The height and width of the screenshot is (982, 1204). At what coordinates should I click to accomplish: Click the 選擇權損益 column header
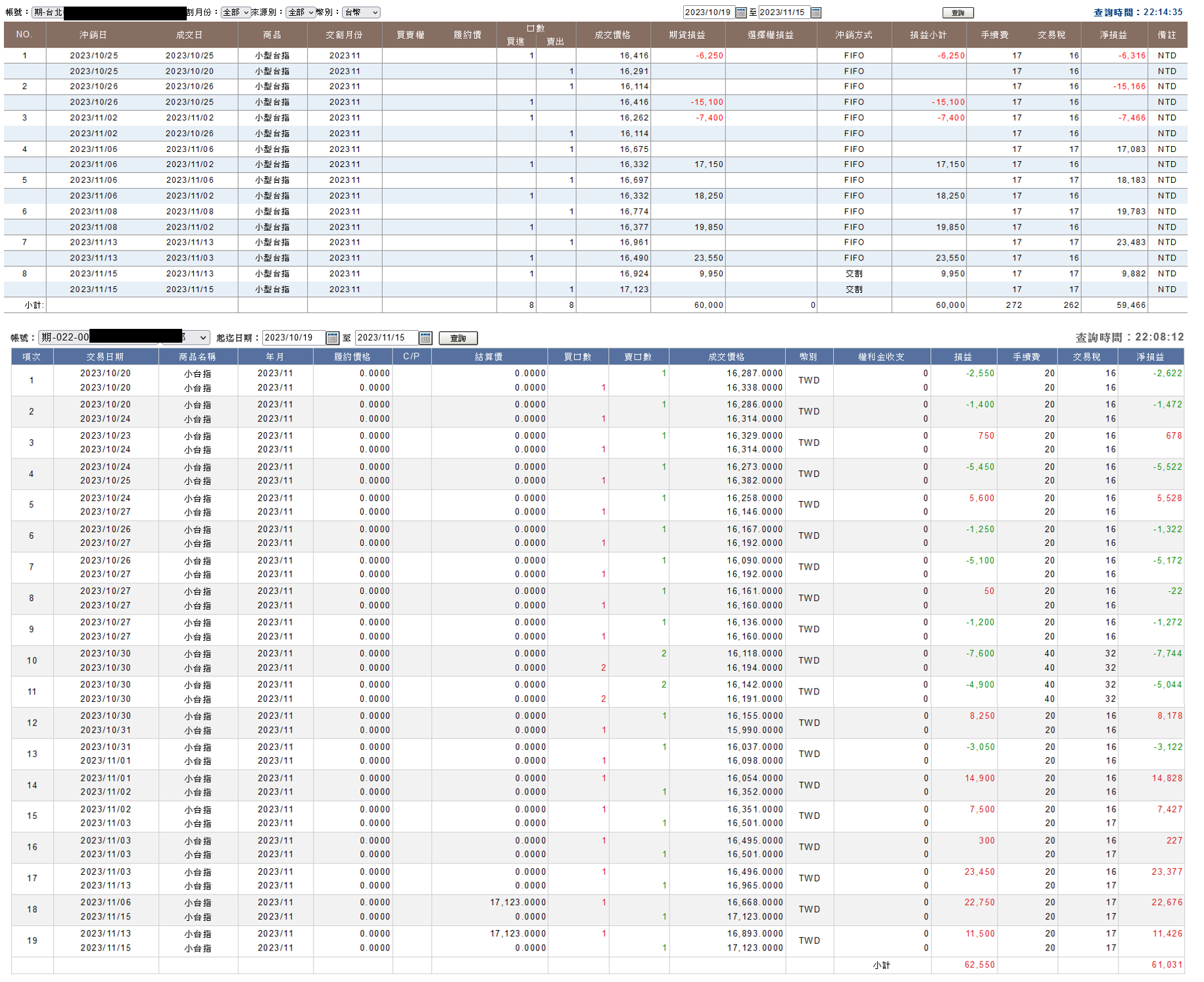(x=771, y=35)
